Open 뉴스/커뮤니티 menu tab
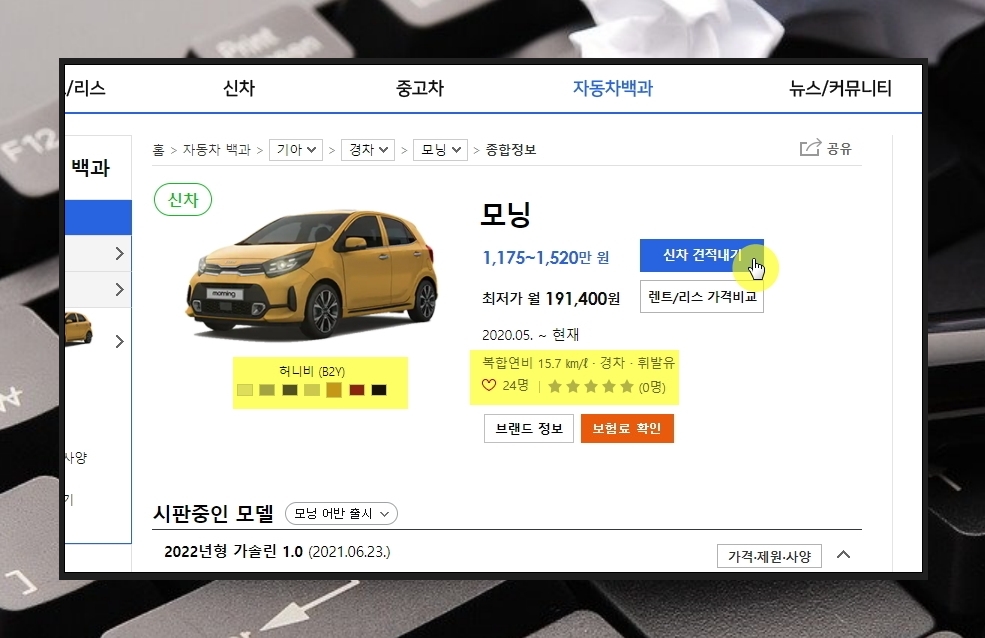The height and width of the screenshot is (638, 985). [840, 88]
